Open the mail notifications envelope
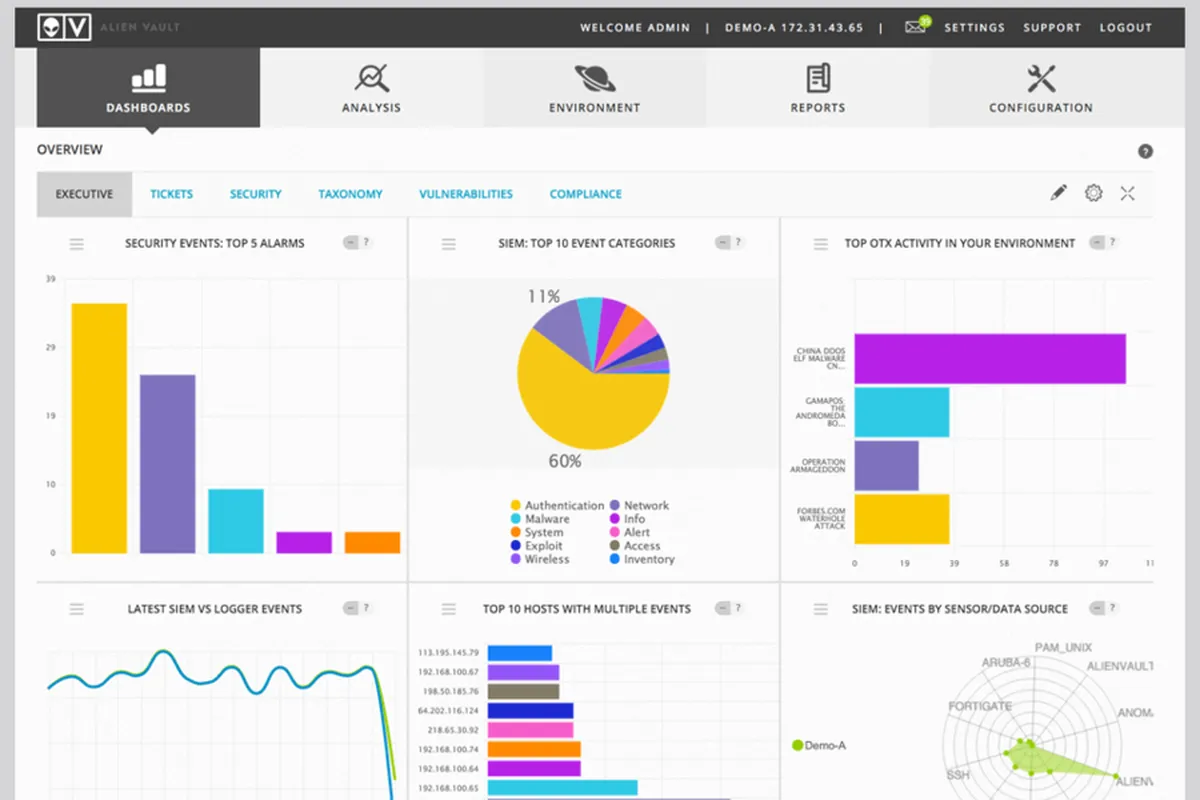1200x800 pixels. click(x=916, y=26)
